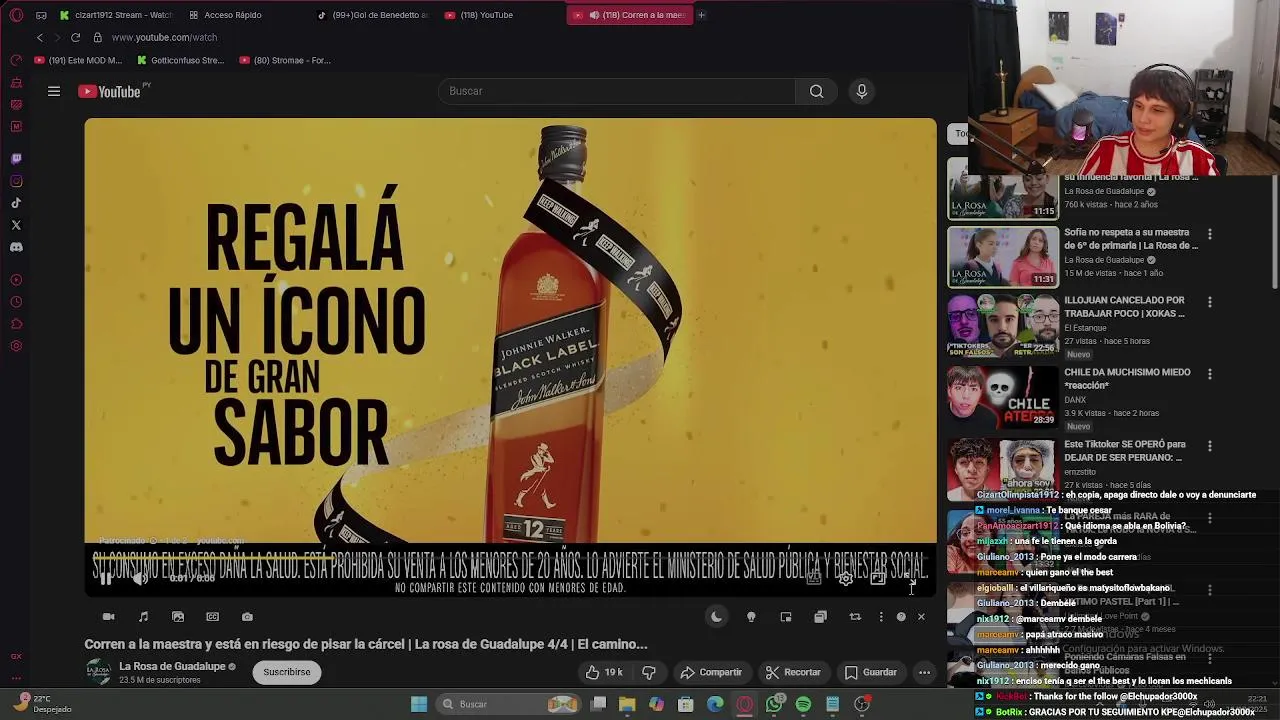Open La Rosa de Guadalupe channel avatar
Viewport: 1280px width, 720px height.
(x=98, y=672)
